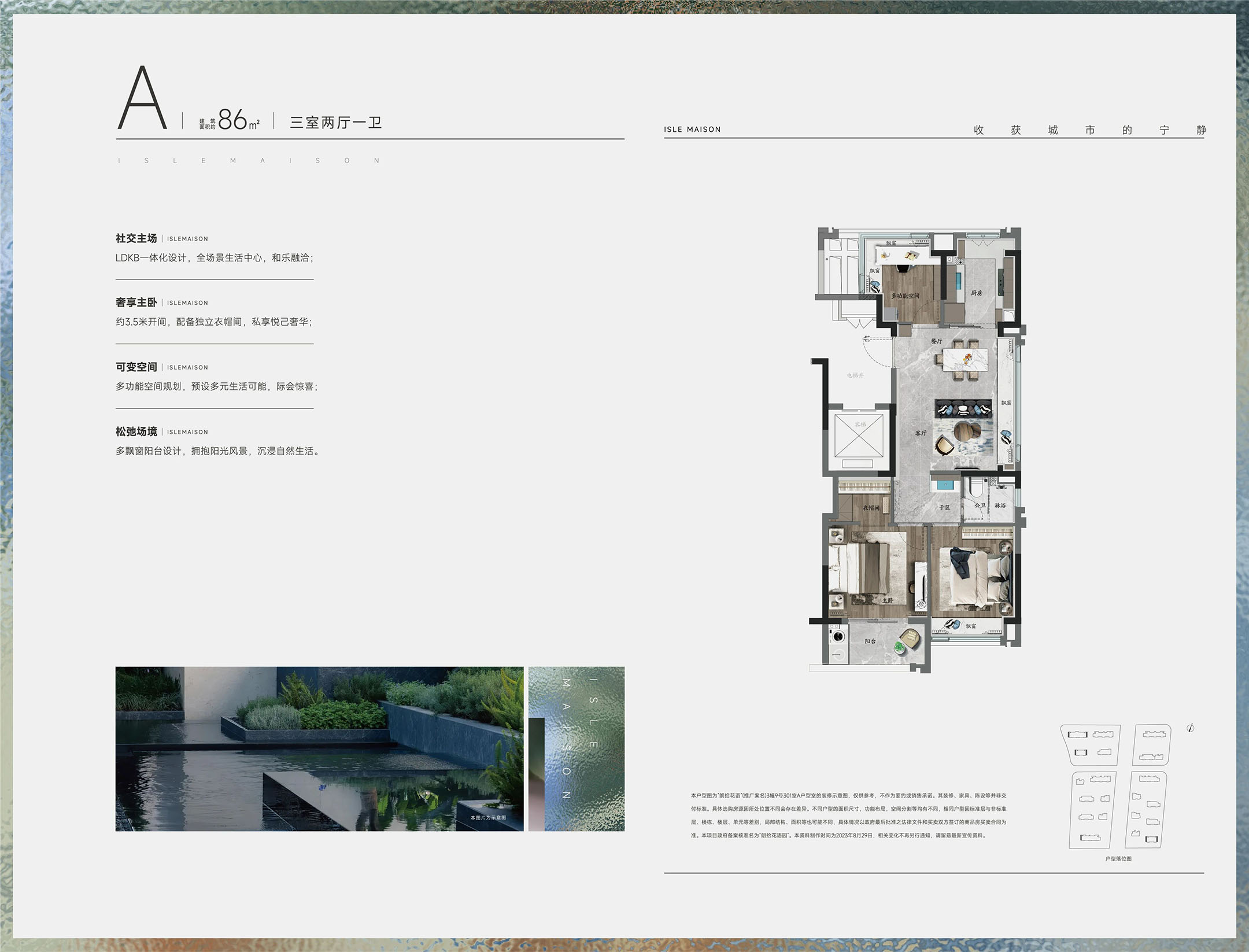Click the potted plant on the balcony
Image resolution: width=1249 pixels, height=952 pixels.
(901, 647)
